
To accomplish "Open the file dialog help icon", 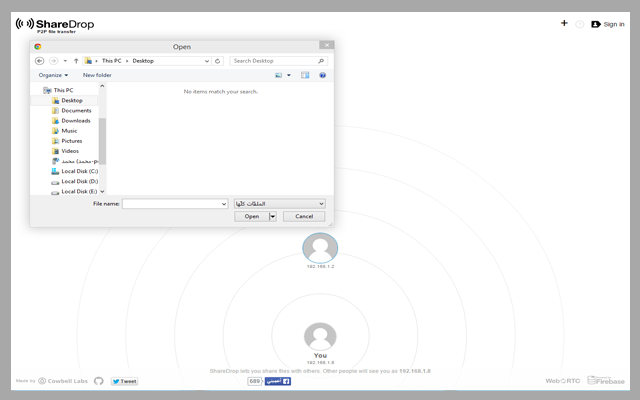I will 323,75.
